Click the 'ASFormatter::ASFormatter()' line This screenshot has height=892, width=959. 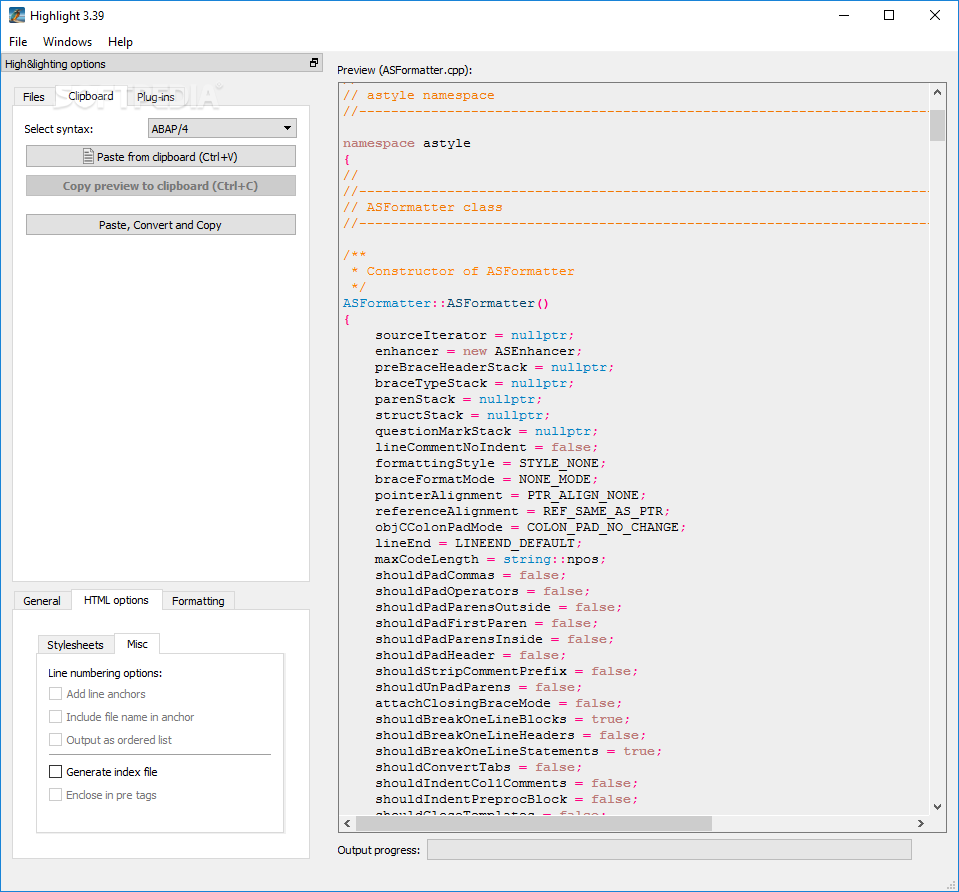pos(446,303)
